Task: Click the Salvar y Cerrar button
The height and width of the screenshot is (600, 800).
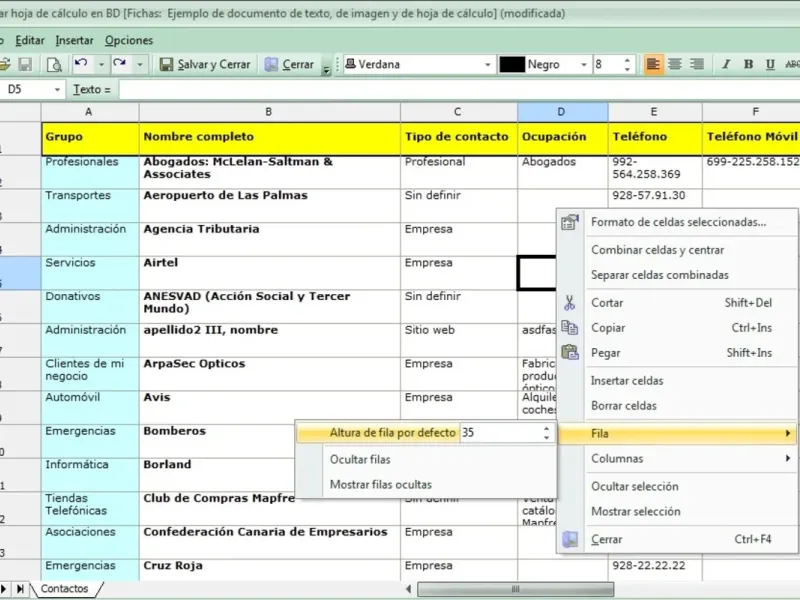Action: pos(205,64)
